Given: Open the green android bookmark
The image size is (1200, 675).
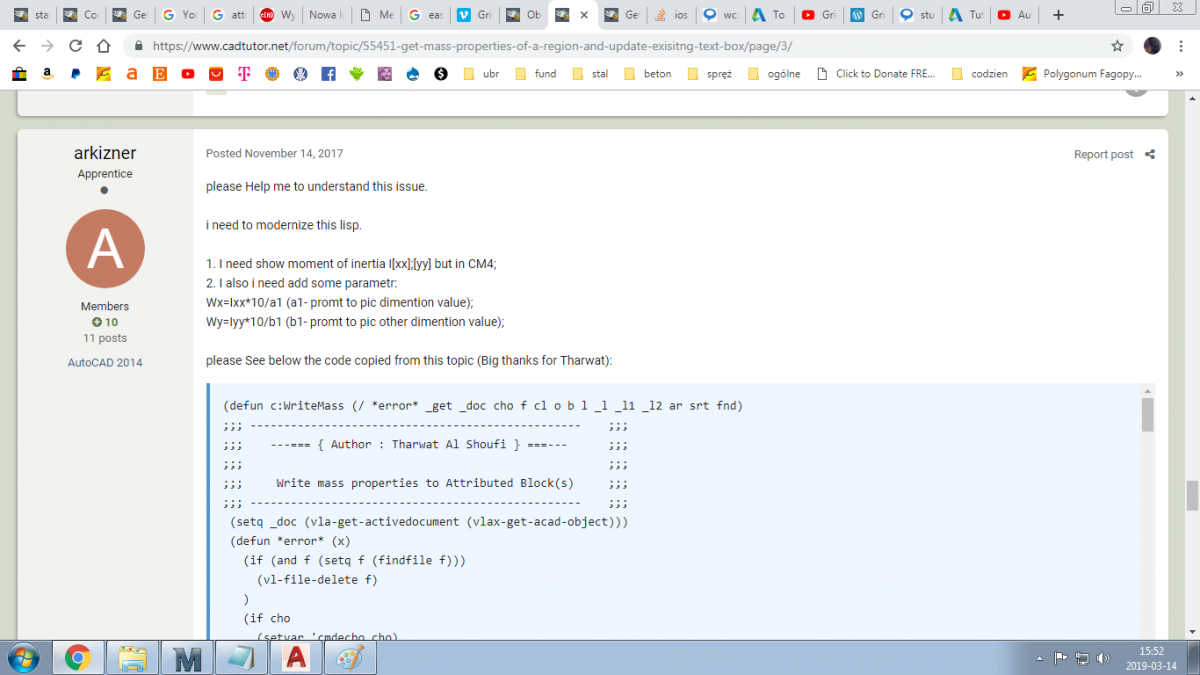Looking at the screenshot, I should (356, 74).
